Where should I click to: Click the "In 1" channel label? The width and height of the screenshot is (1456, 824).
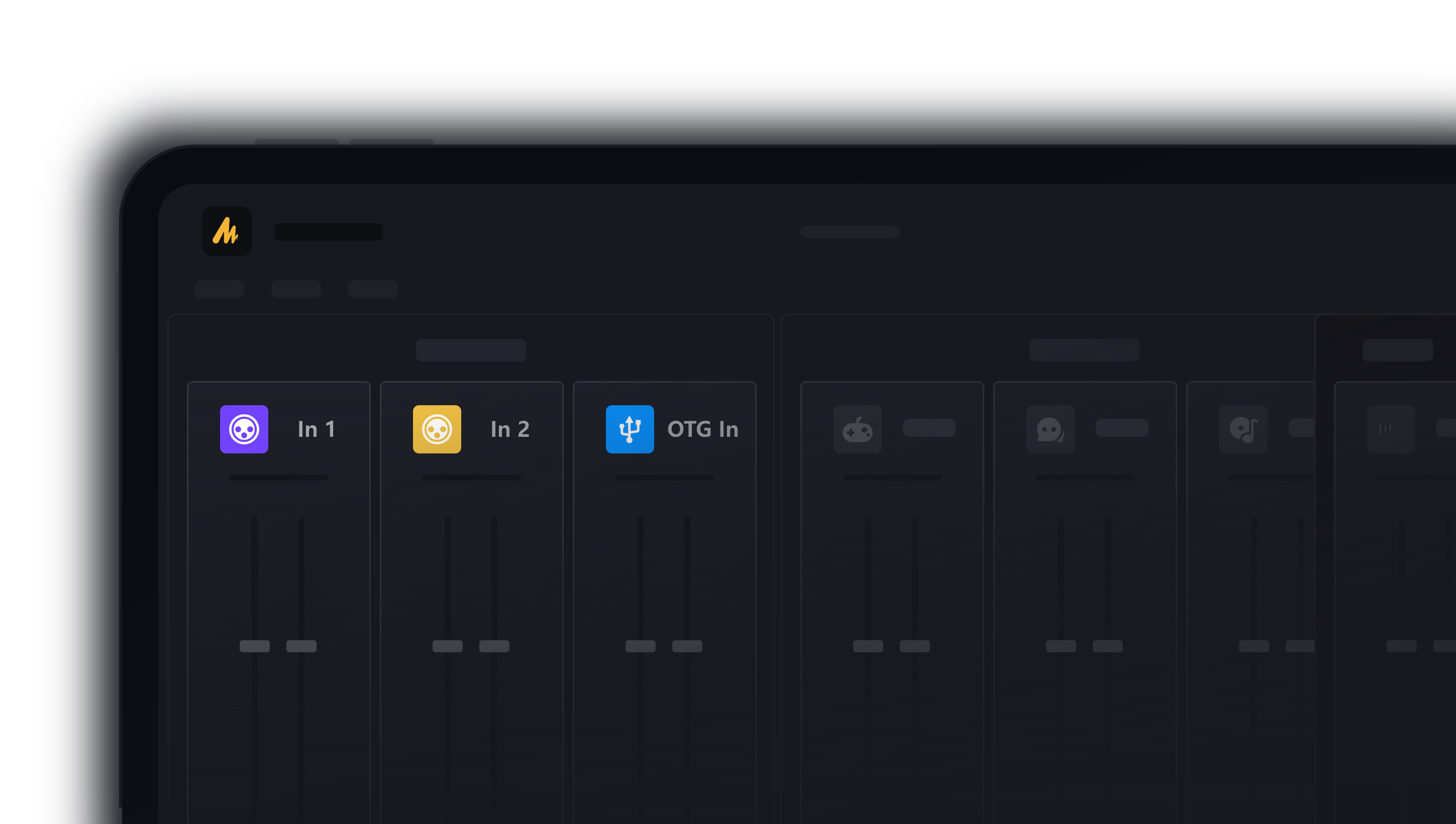pyautogui.click(x=317, y=429)
